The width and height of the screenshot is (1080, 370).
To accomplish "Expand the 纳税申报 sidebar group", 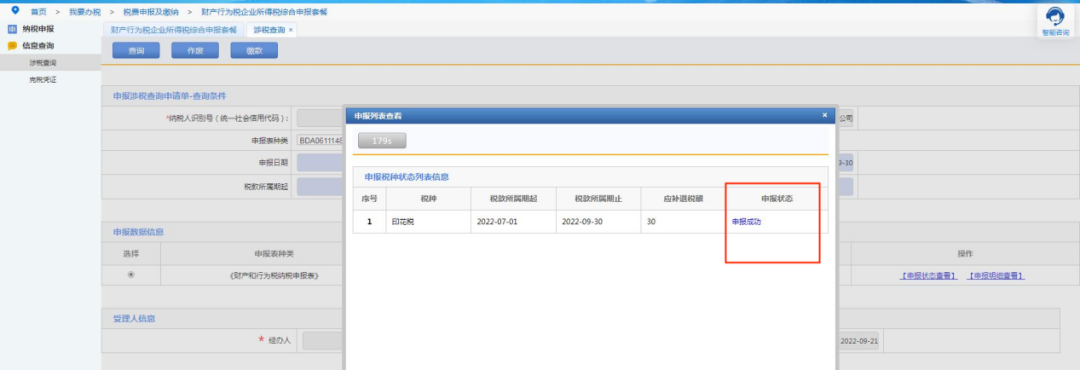I will point(38,29).
